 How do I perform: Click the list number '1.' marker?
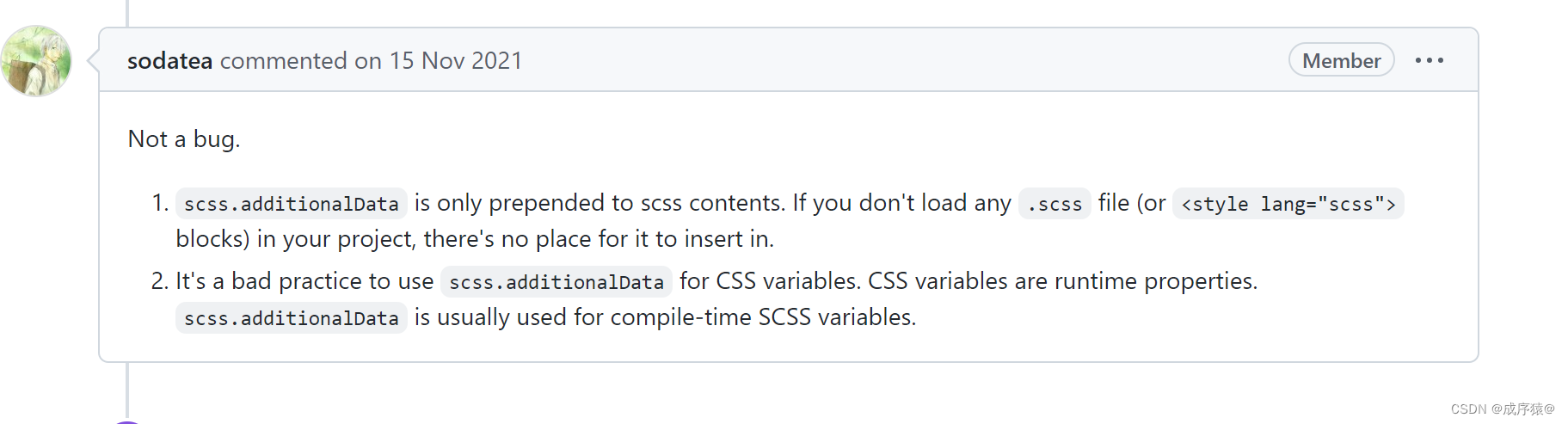160,203
